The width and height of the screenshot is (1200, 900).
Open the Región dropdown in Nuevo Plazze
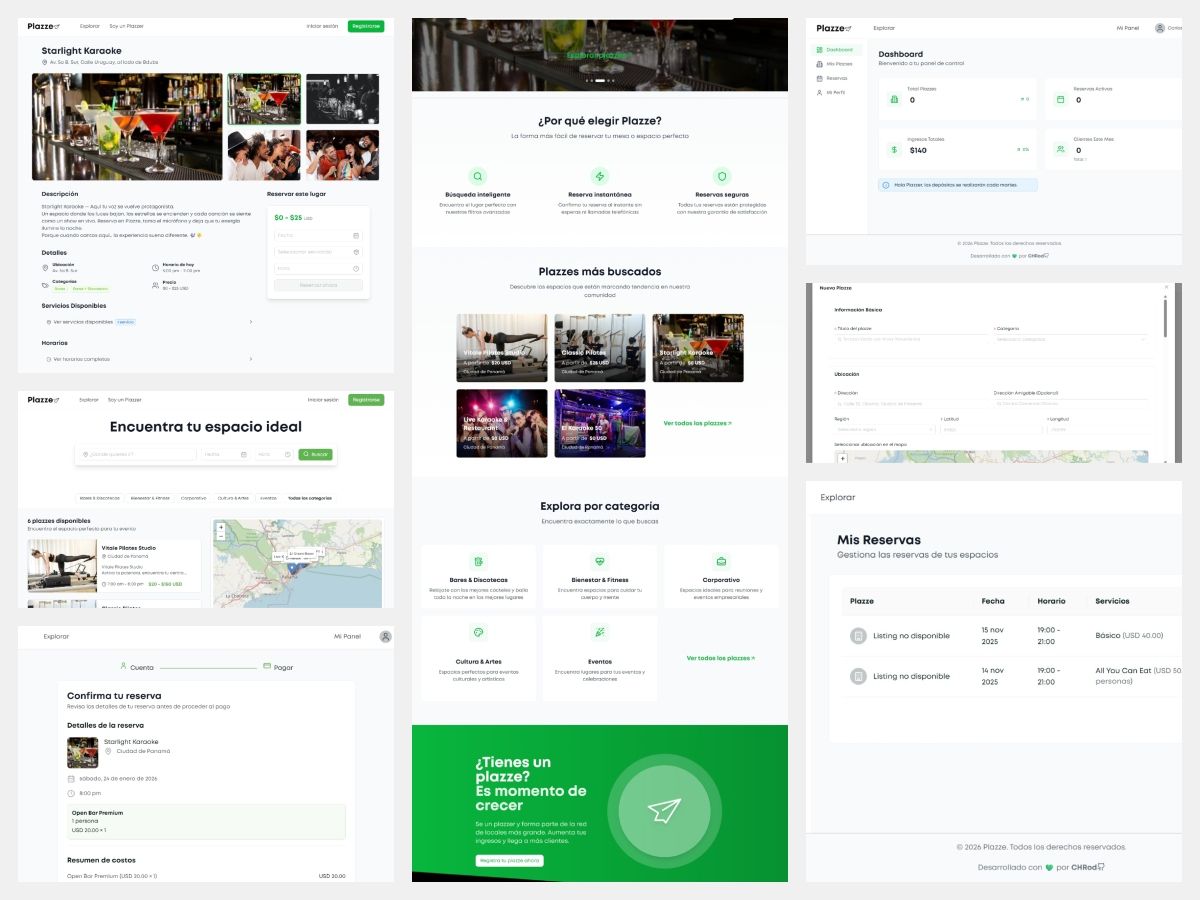click(884, 429)
